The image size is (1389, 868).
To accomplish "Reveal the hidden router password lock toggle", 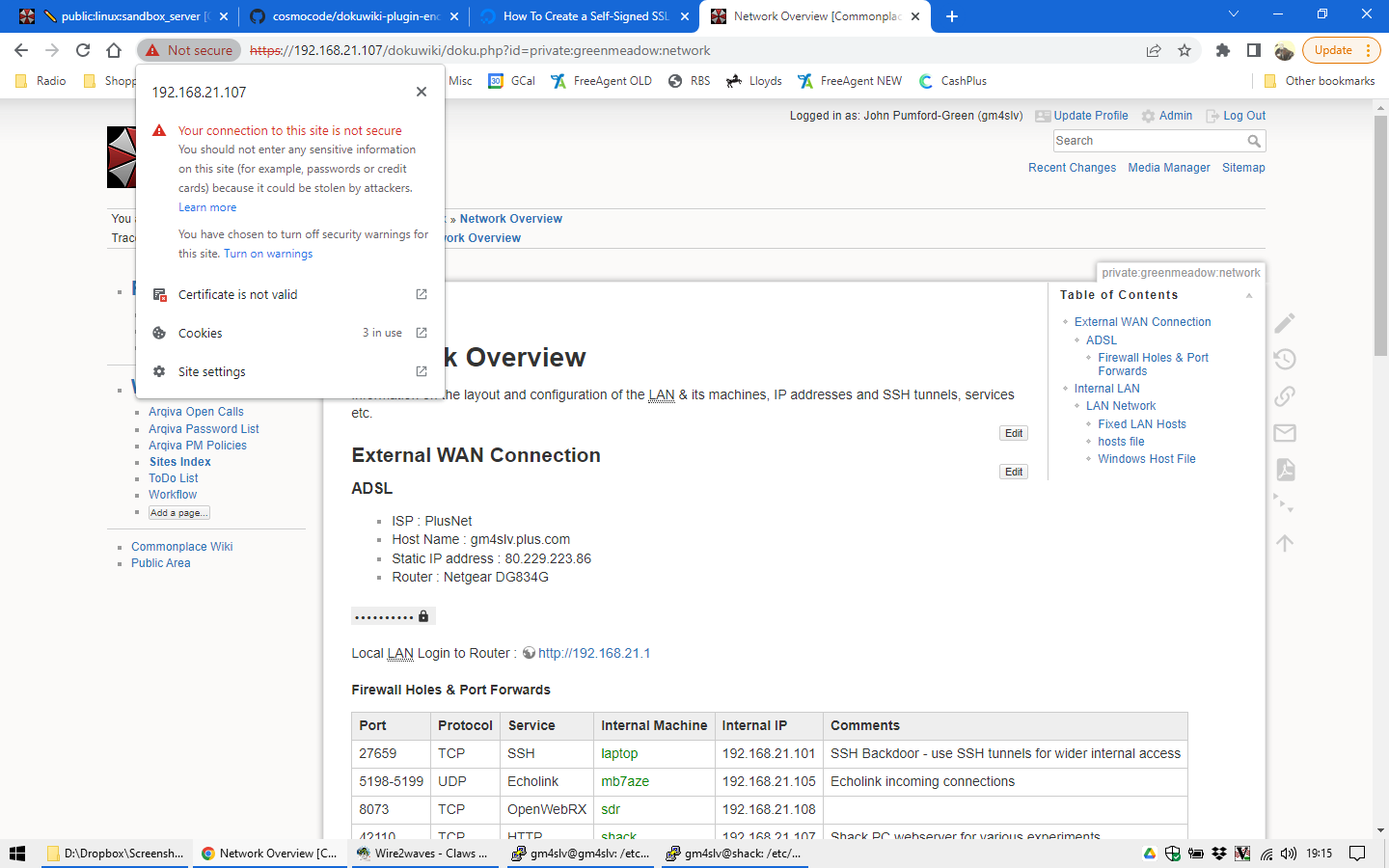I will click(422, 614).
